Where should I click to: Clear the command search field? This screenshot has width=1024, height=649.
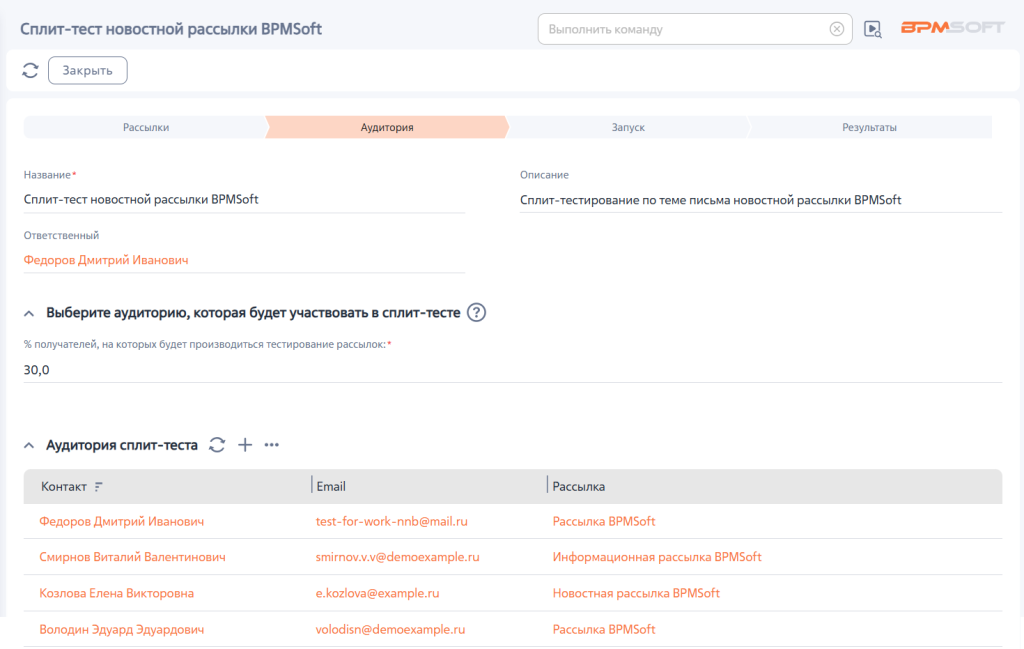click(837, 29)
